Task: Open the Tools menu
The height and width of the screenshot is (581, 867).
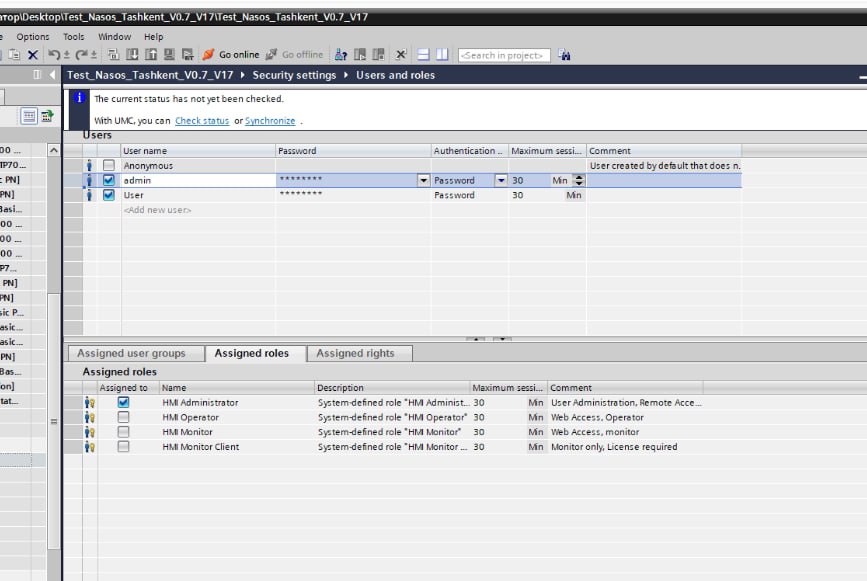Action: coord(74,36)
